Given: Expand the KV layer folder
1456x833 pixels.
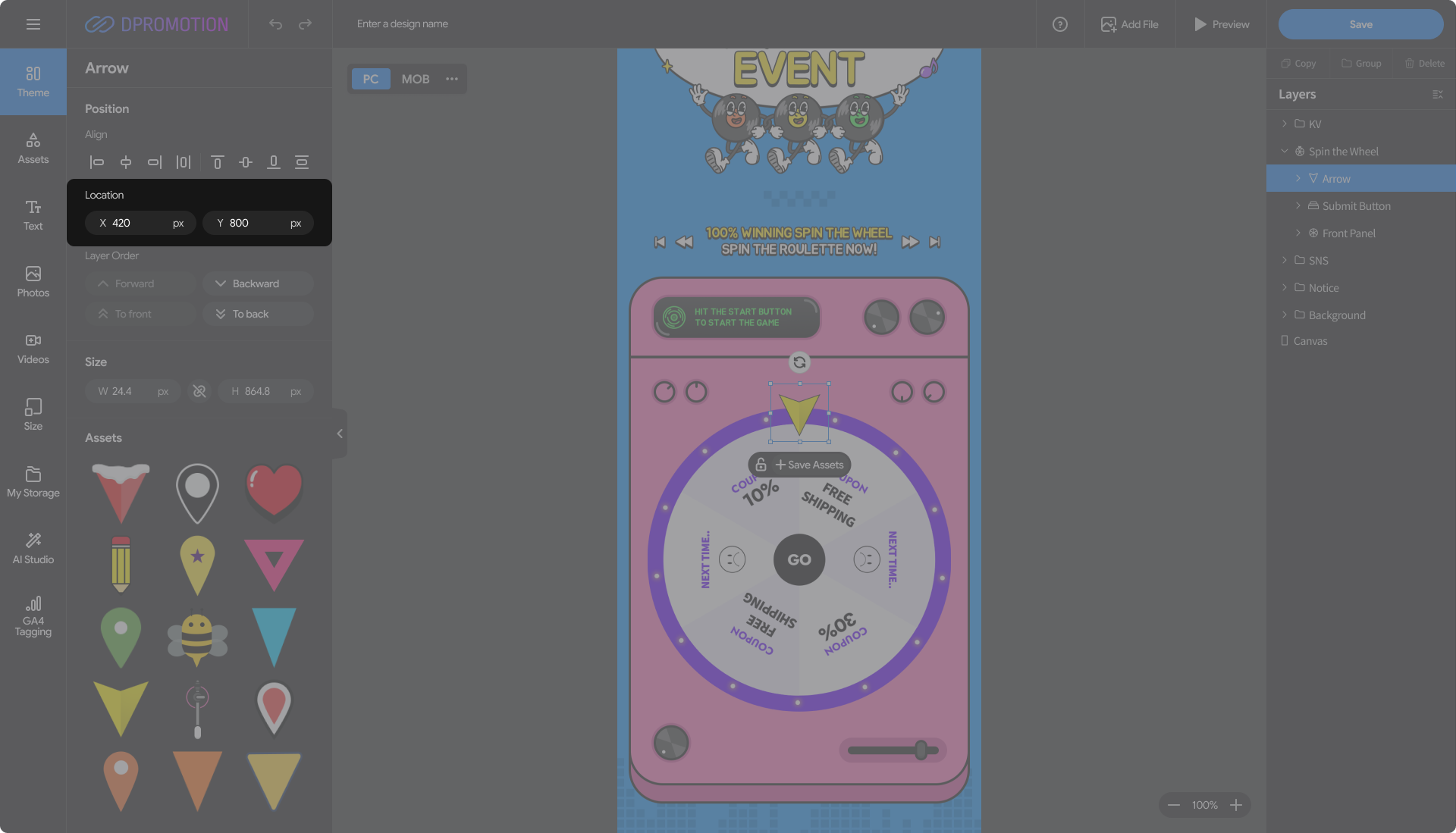Looking at the screenshot, I should pos(1284,124).
